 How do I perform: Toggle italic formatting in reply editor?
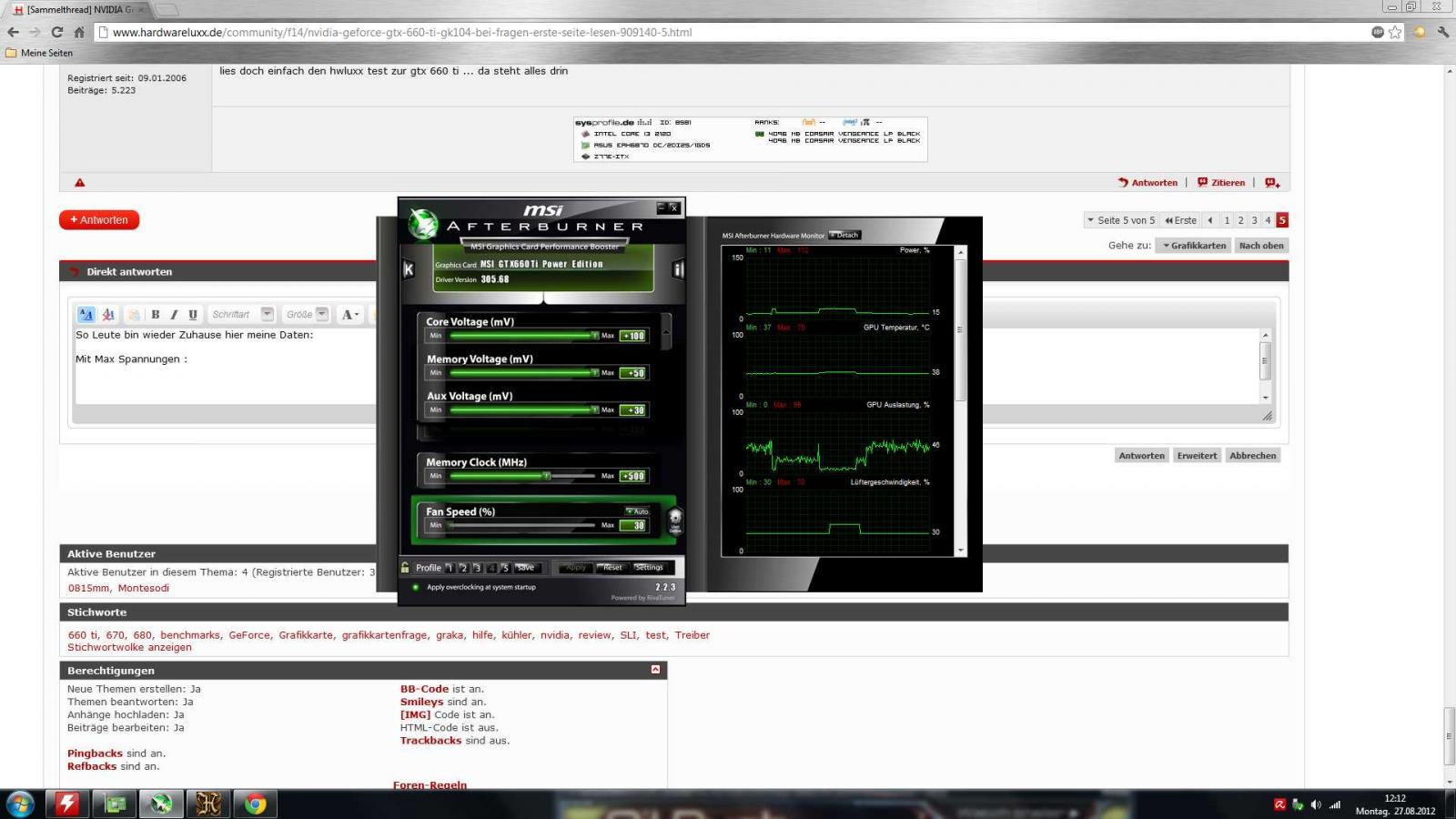pos(174,315)
